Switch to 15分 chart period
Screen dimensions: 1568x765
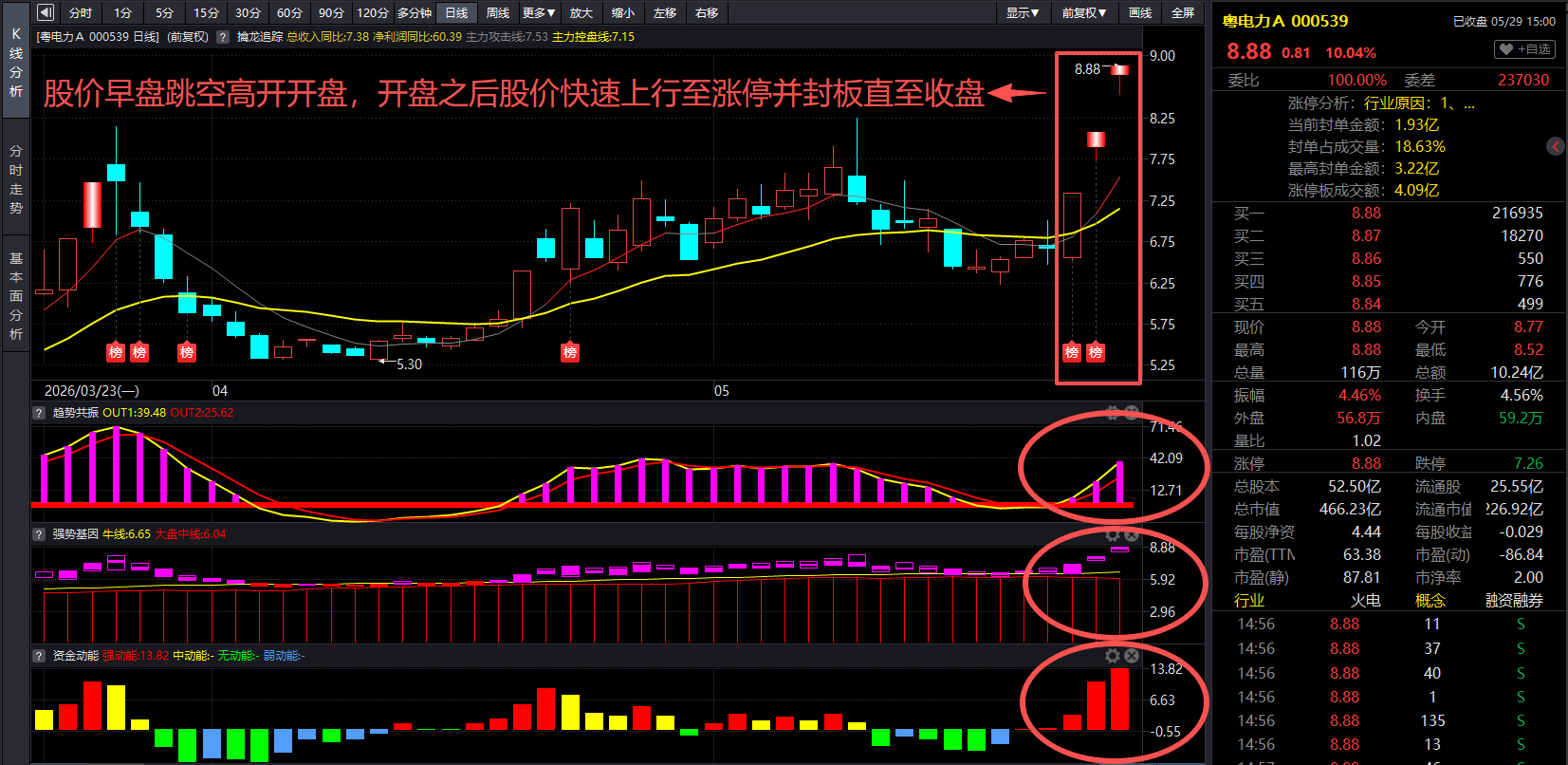pos(206,12)
